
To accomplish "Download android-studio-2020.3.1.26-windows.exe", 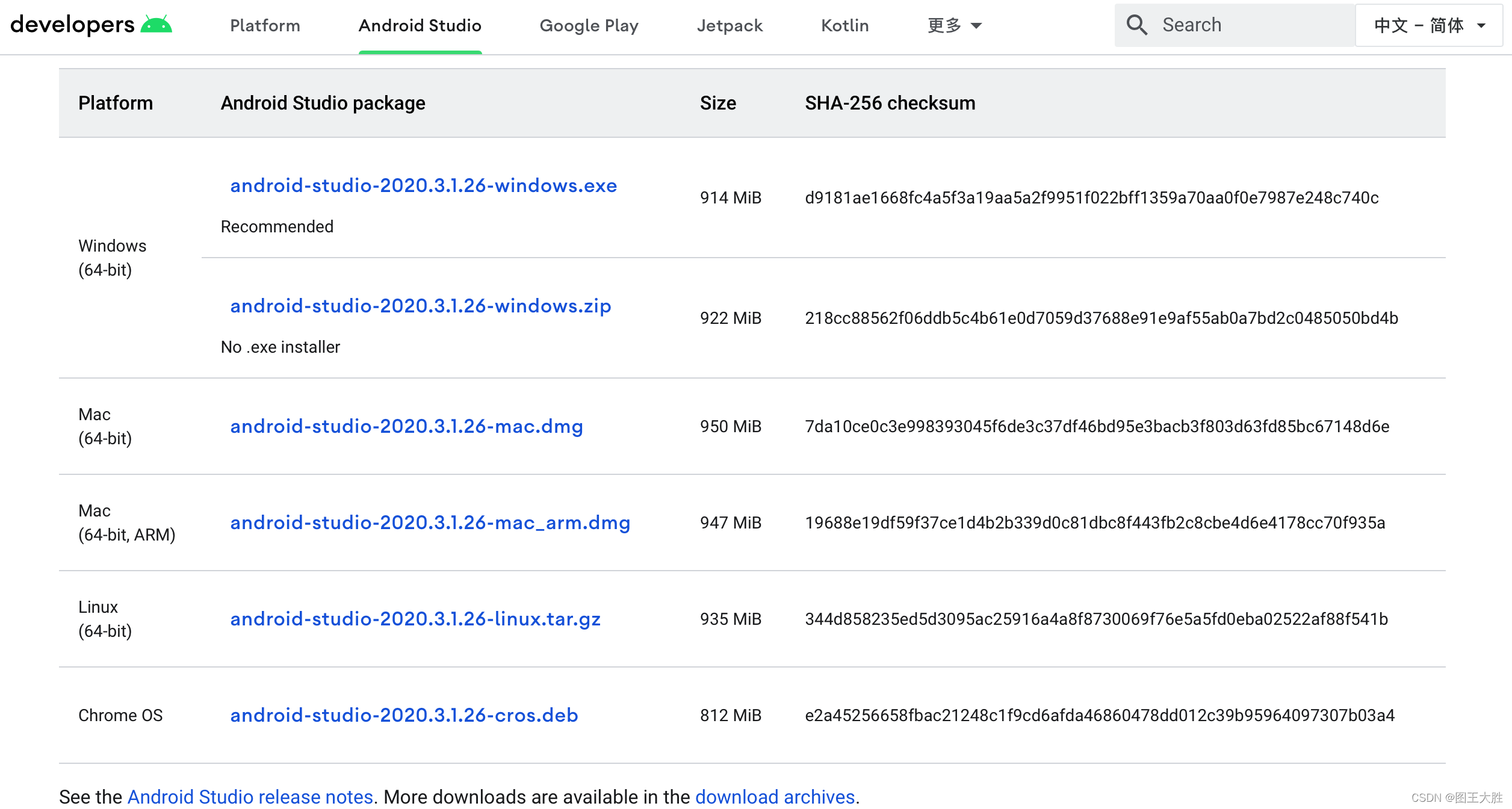I will (423, 185).
